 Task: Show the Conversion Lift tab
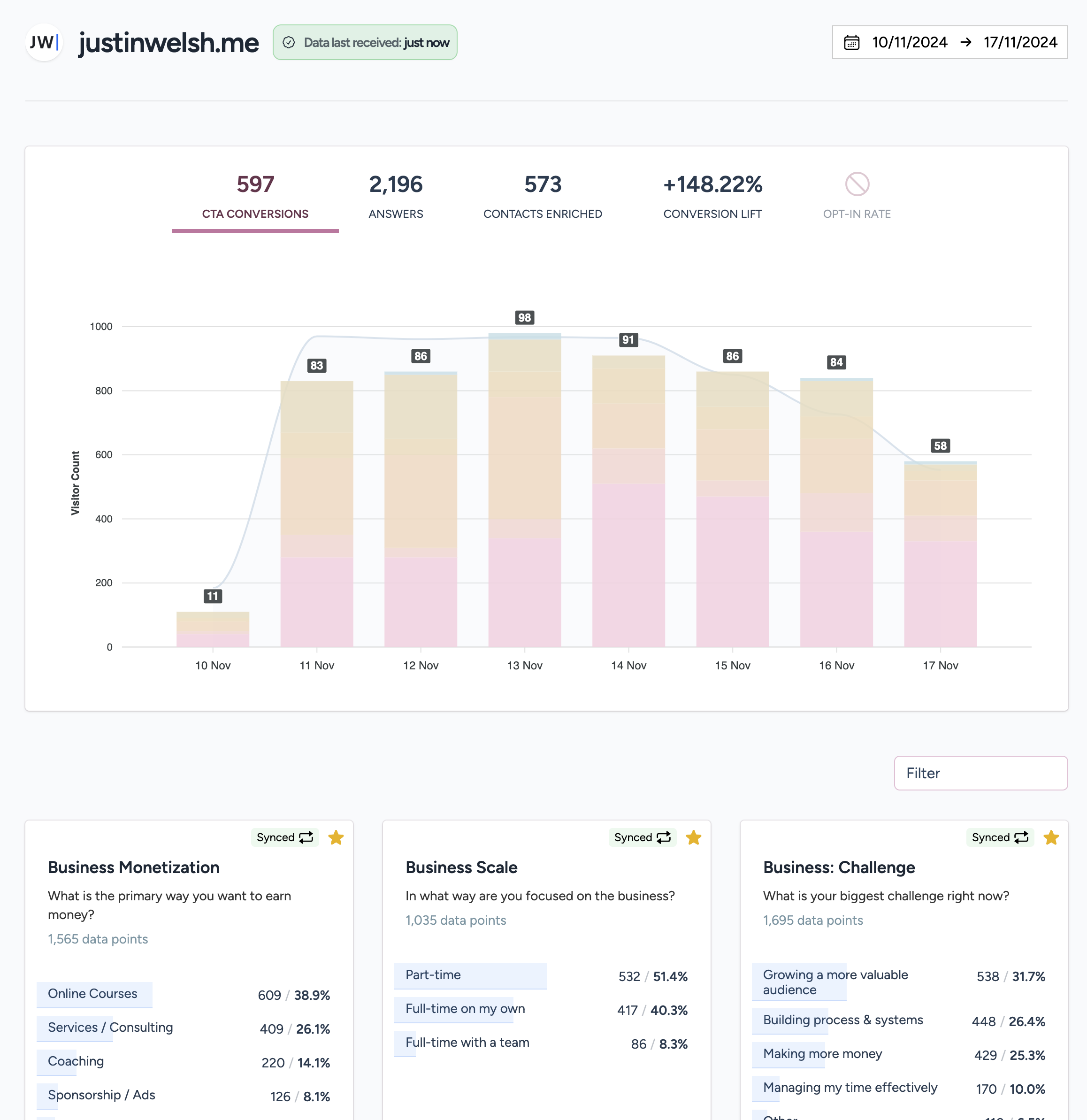click(712, 198)
